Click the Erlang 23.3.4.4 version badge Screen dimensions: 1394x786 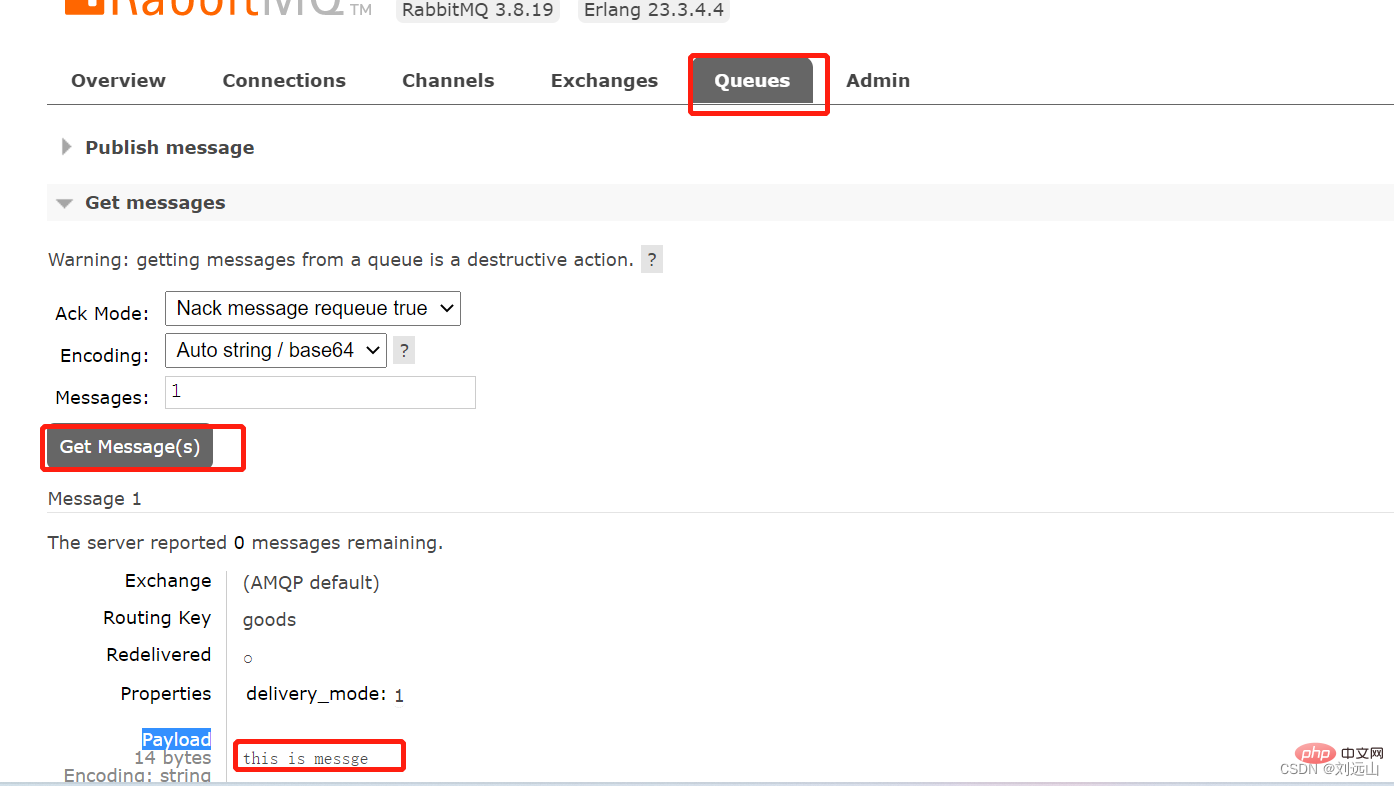(654, 10)
